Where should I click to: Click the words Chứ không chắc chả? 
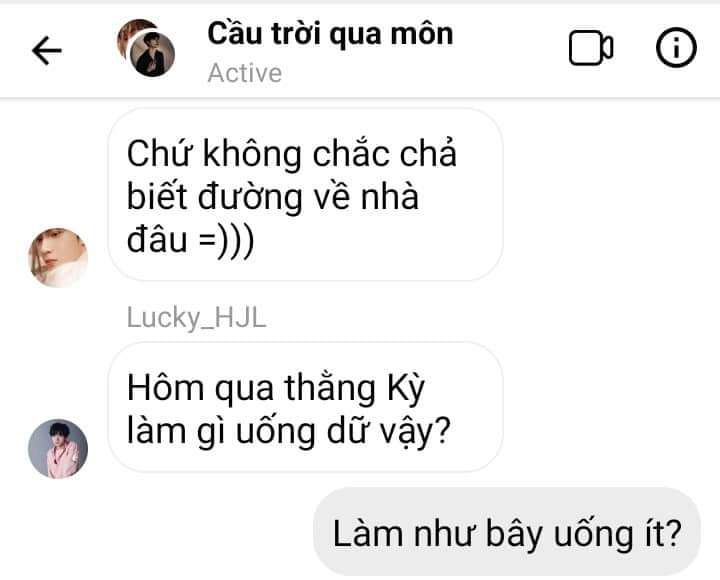tap(292, 153)
